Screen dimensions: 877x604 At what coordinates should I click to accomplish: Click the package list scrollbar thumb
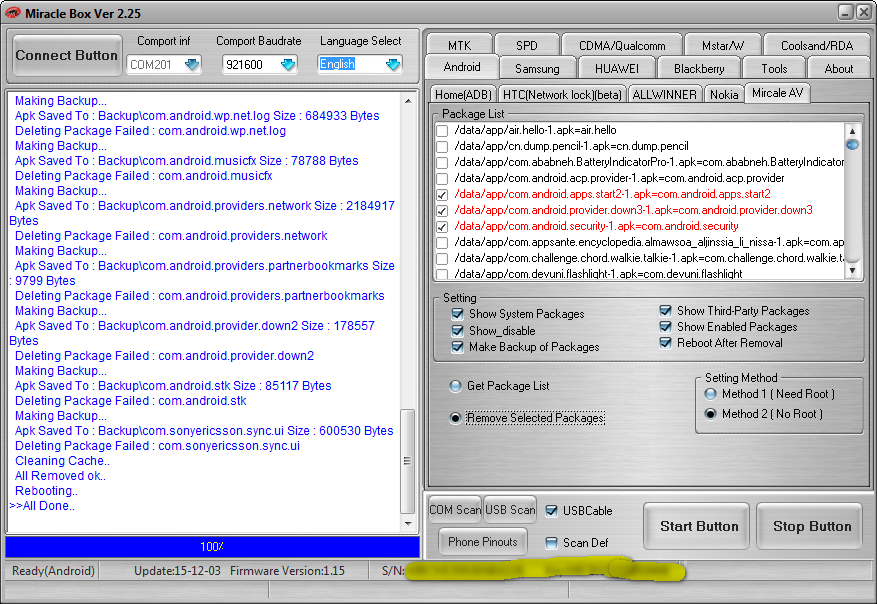[852, 145]
